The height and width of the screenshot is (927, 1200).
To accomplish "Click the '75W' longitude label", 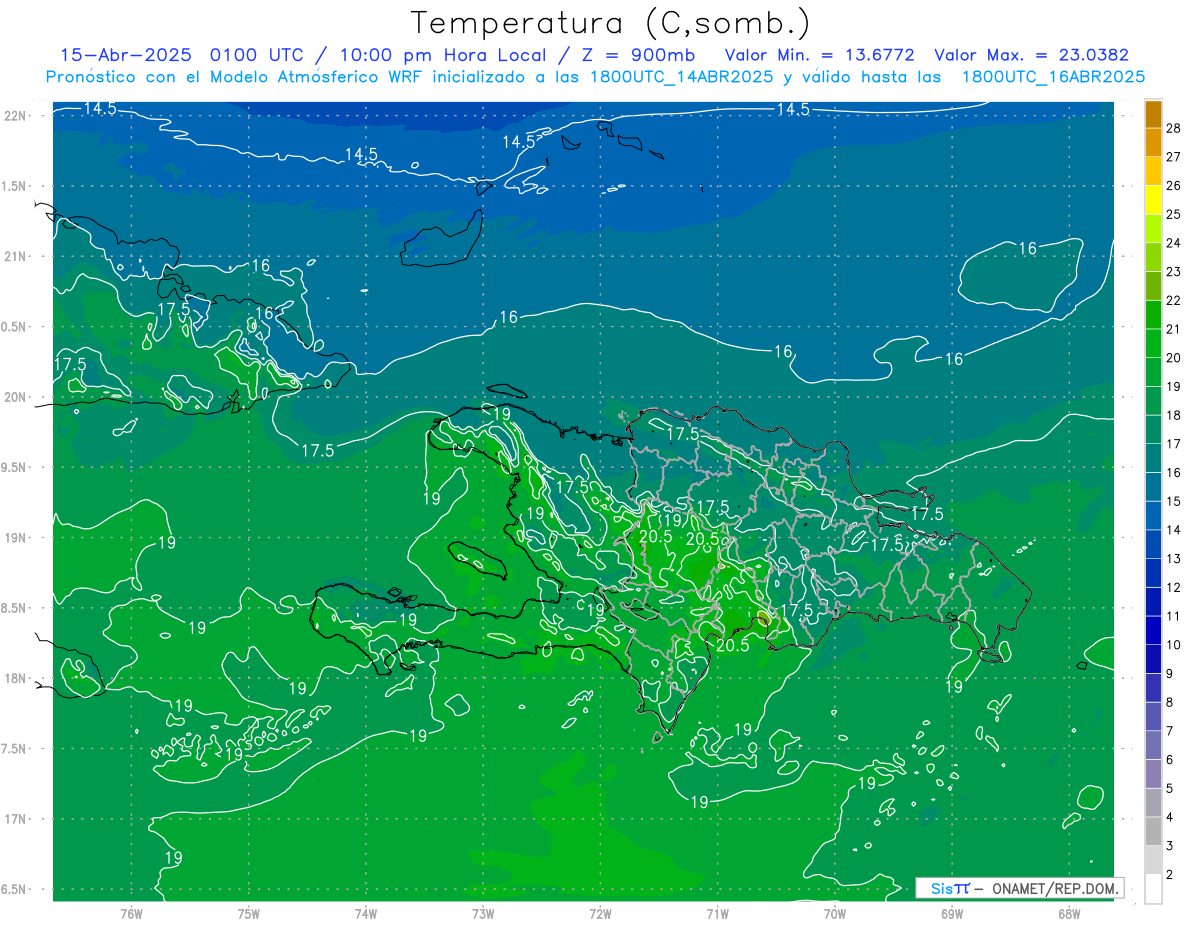I will (249, 913).
